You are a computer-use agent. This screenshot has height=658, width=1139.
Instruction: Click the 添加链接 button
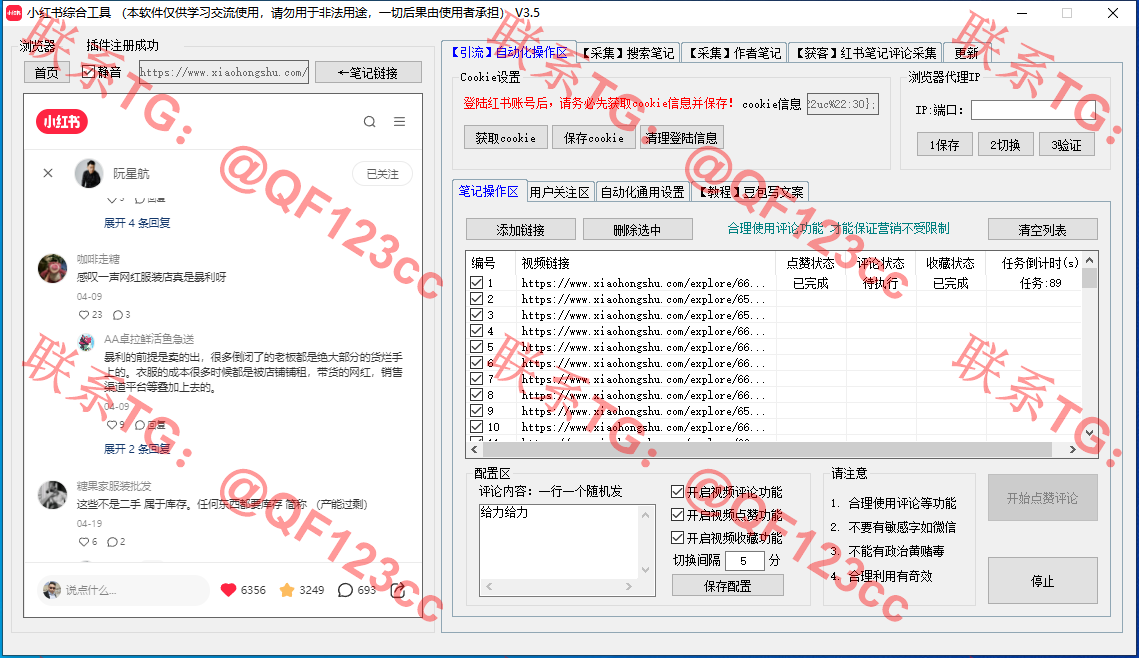[521, 230]
